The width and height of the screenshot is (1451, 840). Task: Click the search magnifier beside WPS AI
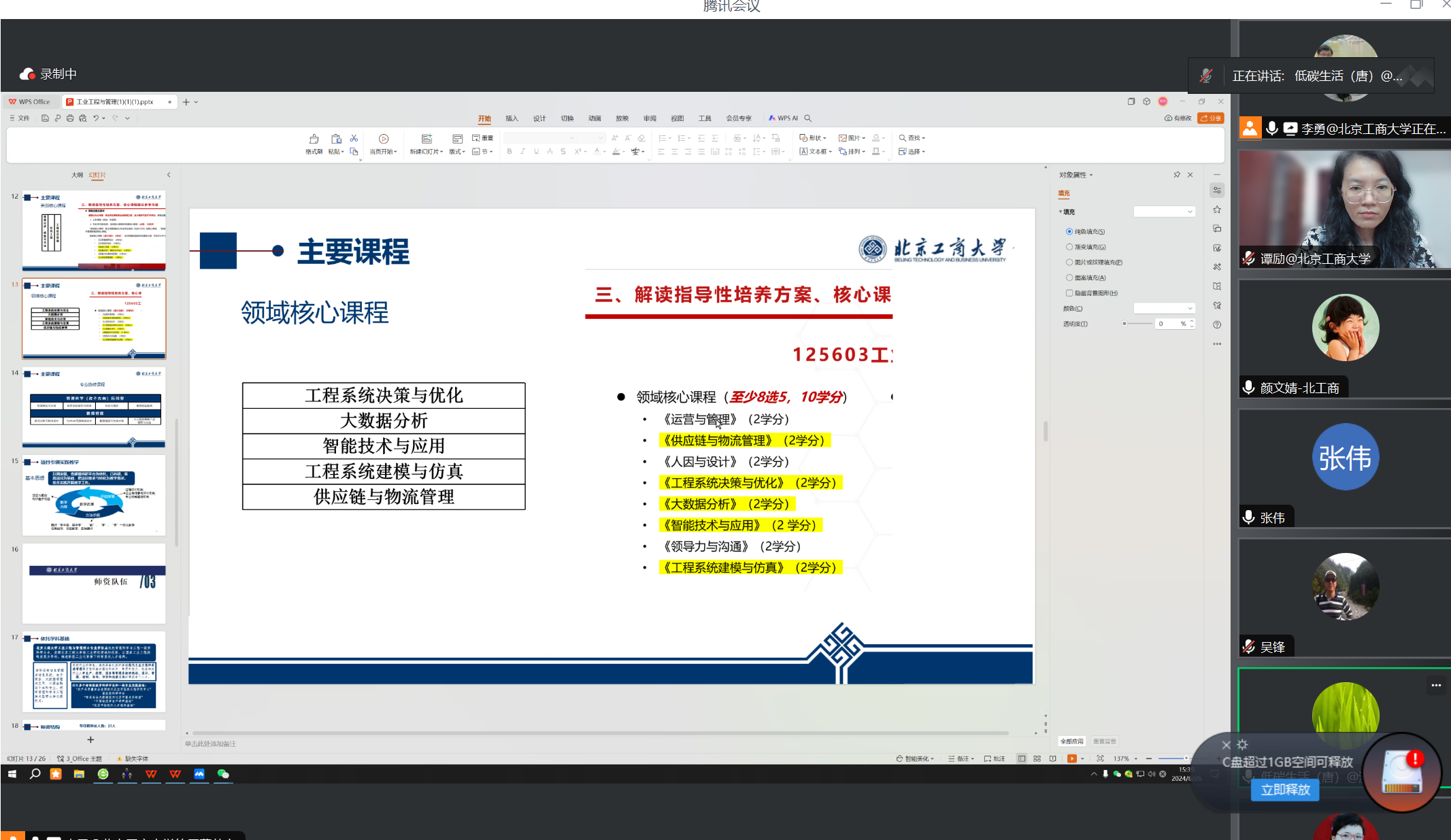(x=808, y=118)
